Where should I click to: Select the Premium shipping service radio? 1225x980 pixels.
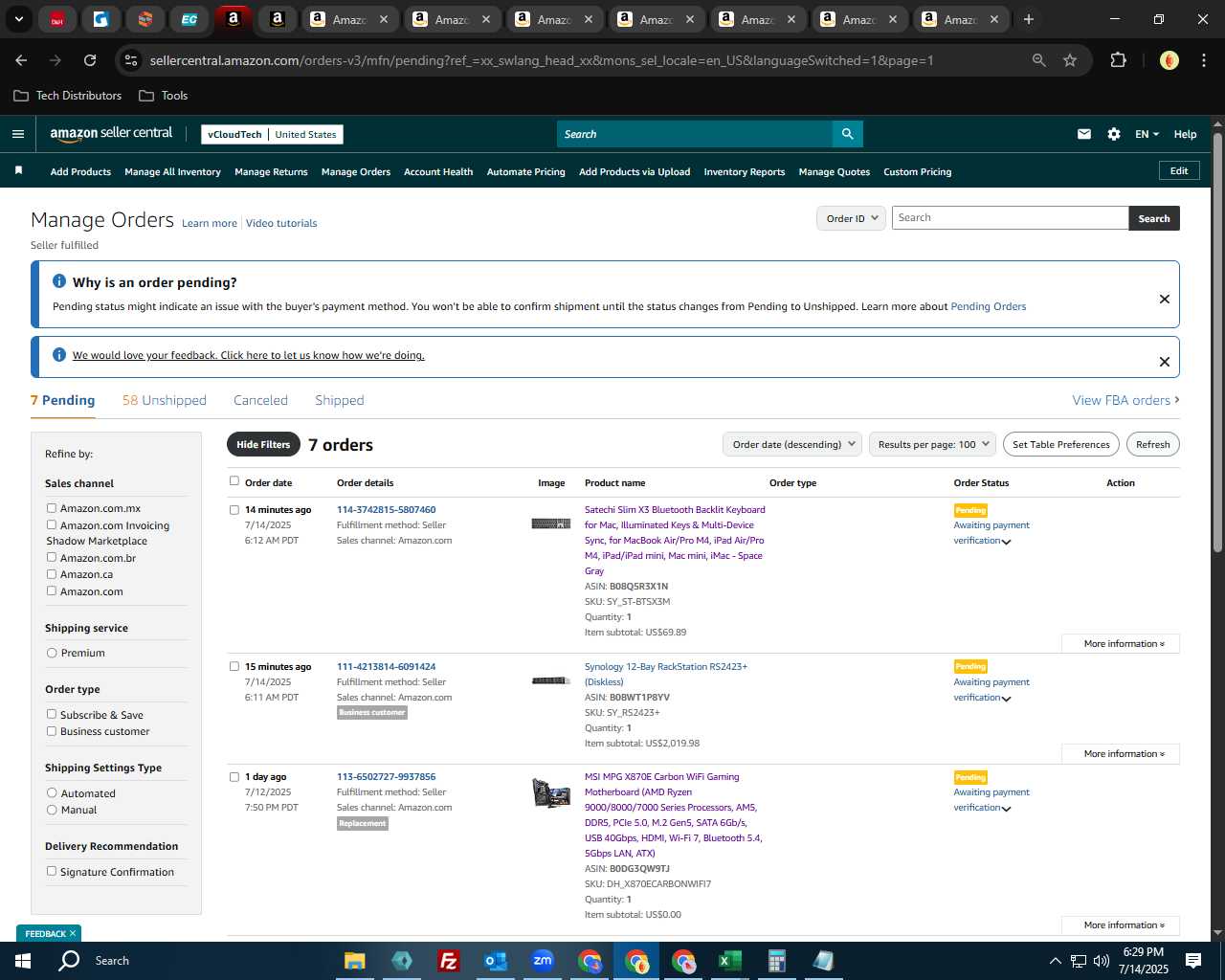pos(52,653)
